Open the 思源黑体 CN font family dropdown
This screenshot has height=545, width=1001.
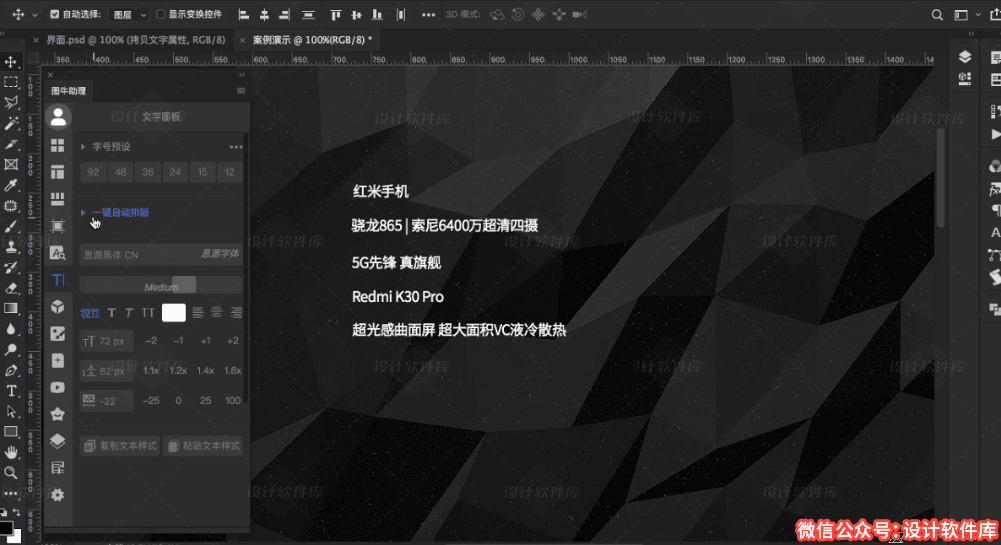click(x=161, y=254)
